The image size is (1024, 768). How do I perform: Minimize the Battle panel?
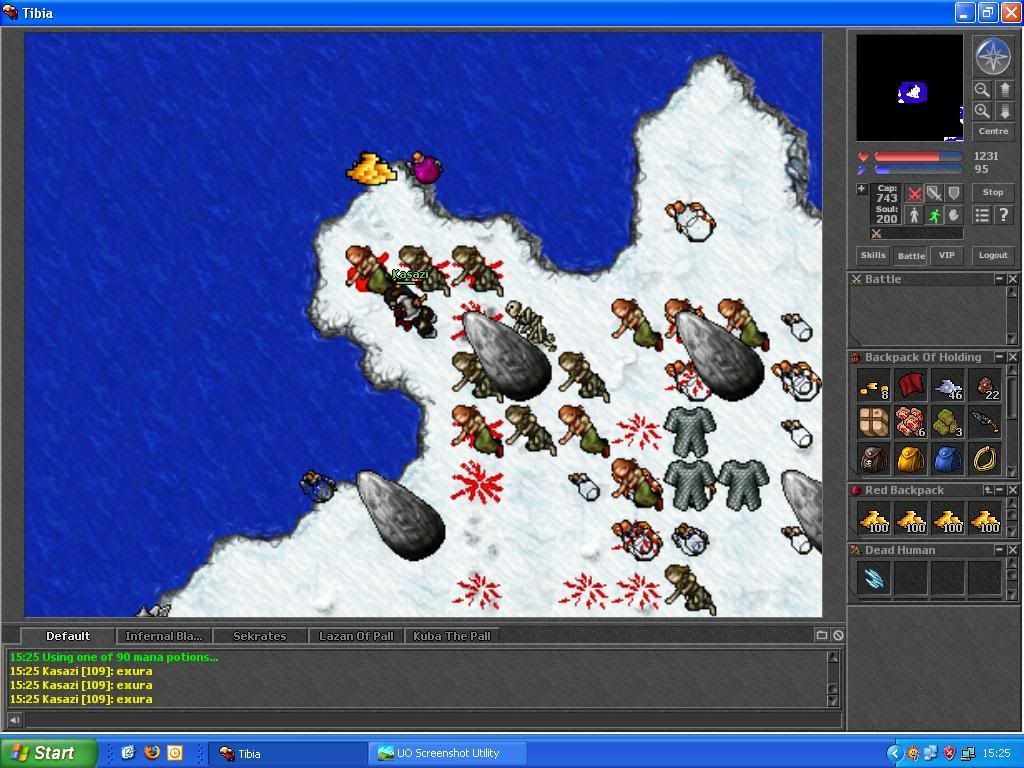click(999, 279)
